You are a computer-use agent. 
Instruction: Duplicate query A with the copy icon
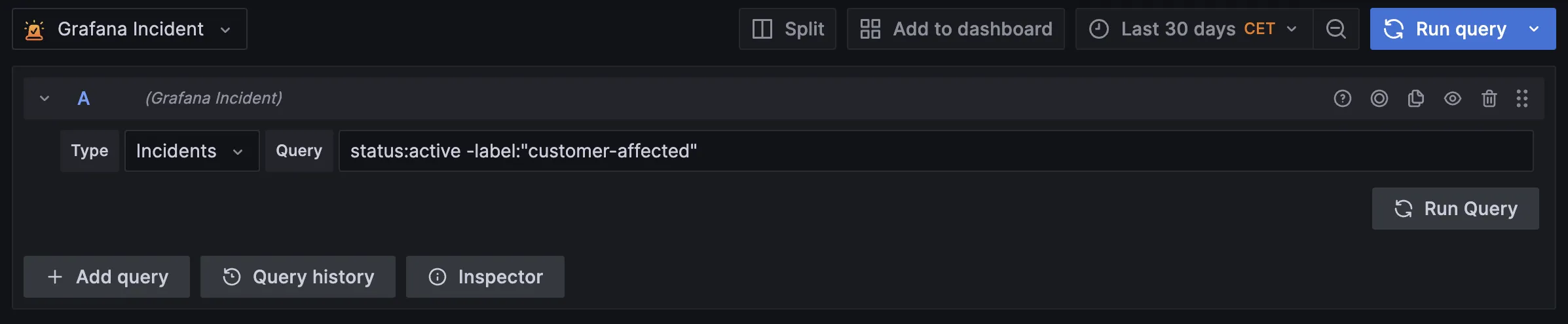(x=1415, y=98)
